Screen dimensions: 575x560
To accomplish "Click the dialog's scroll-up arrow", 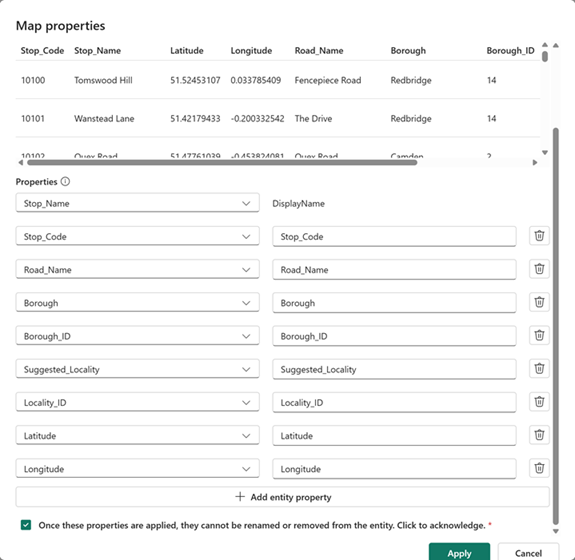I will pyautogui.click(x=556, y=45).
